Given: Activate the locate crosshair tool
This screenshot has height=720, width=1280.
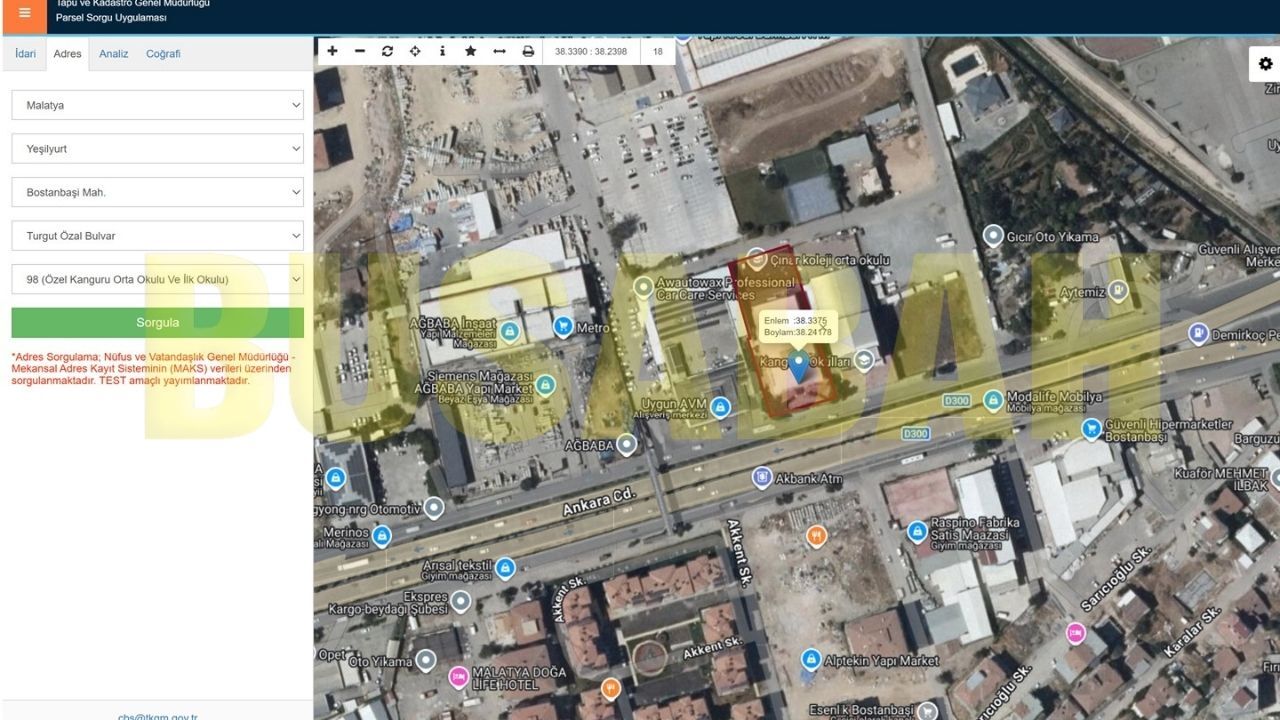Looking at the screenshot, I should (x=415, y=51).
